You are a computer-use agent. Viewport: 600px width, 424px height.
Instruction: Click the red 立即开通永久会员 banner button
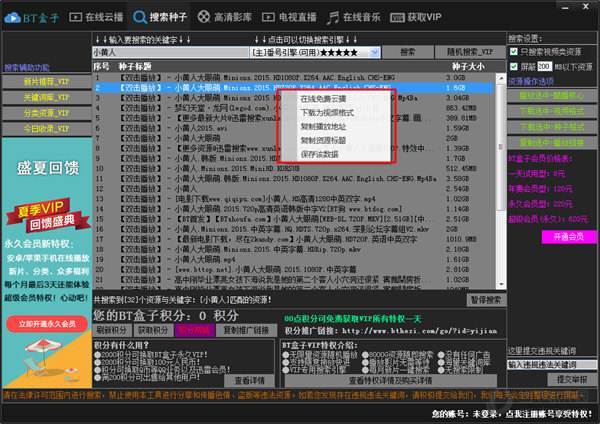tap(47, 324)
